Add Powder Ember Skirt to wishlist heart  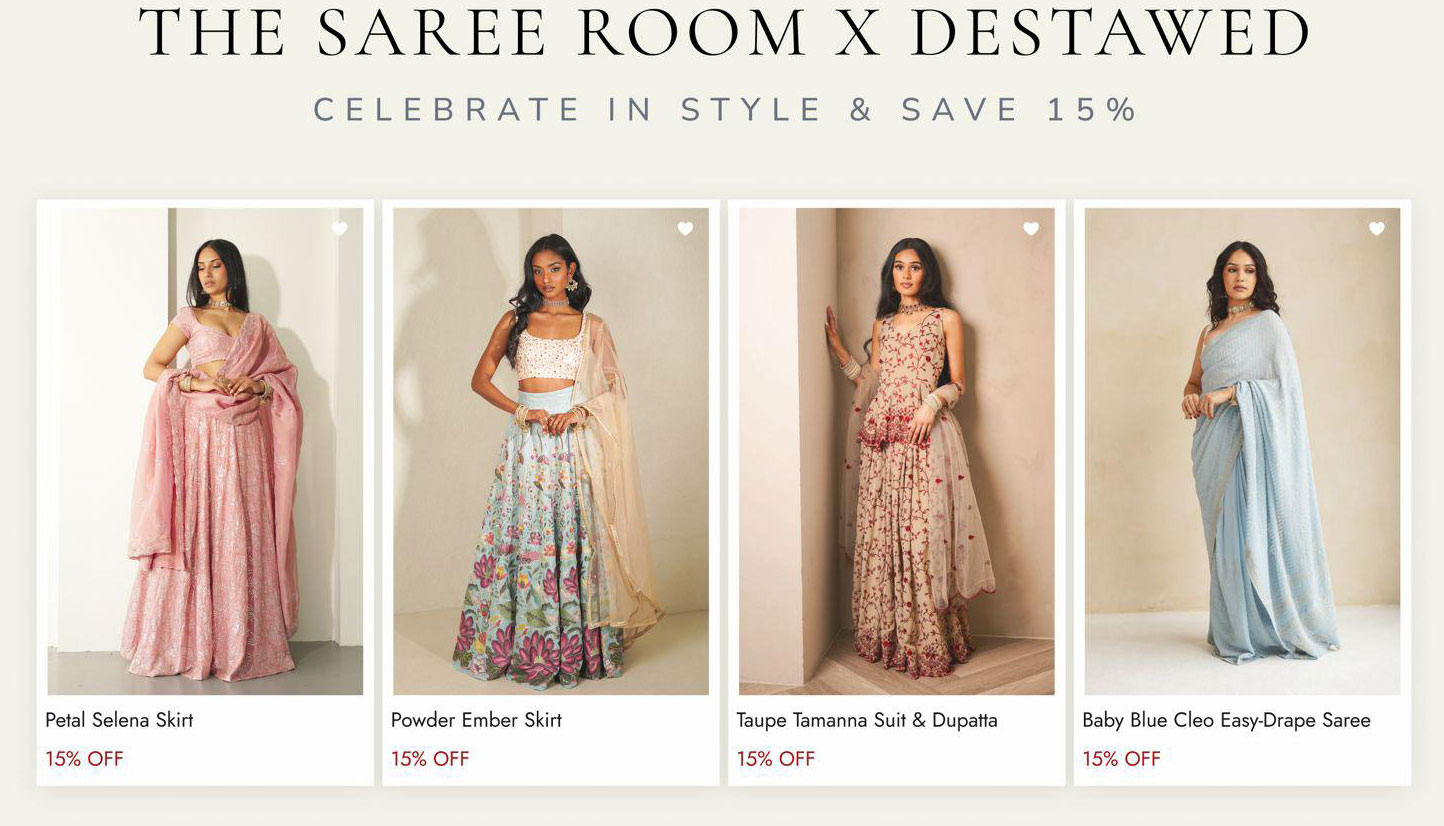pos(685,229)
